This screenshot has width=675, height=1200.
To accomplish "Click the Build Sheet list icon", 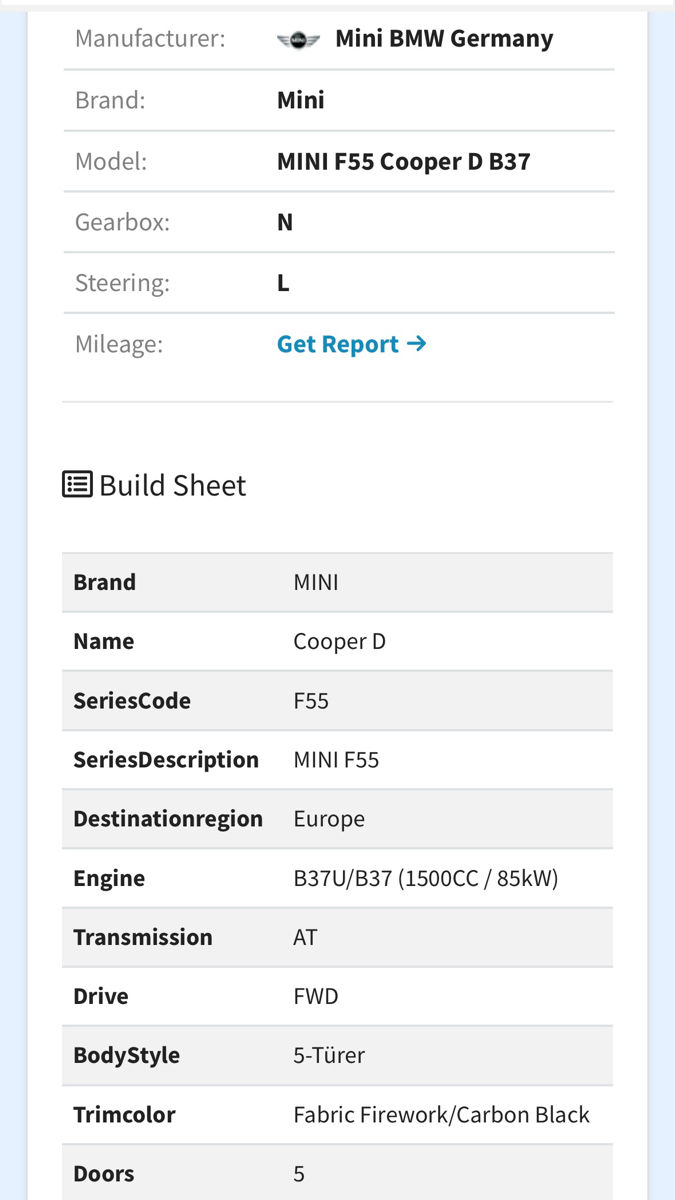I will pos(77,485).
